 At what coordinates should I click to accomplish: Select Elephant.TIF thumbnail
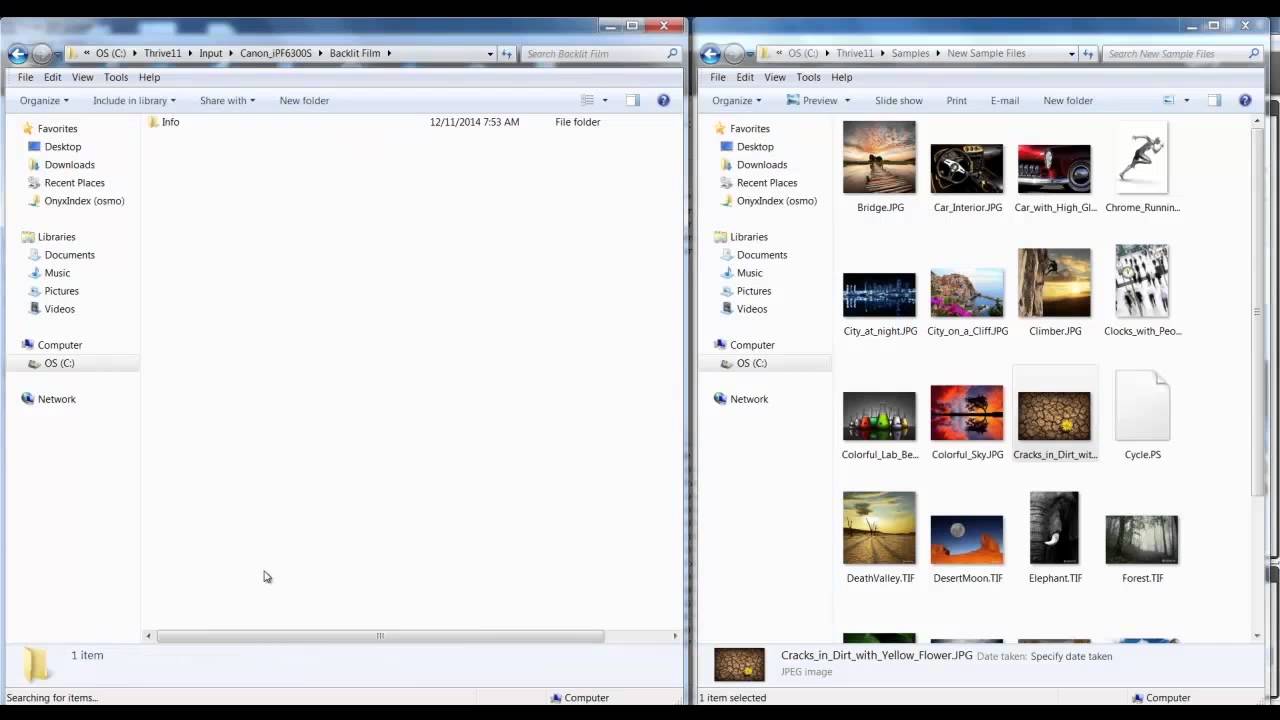1054,528
